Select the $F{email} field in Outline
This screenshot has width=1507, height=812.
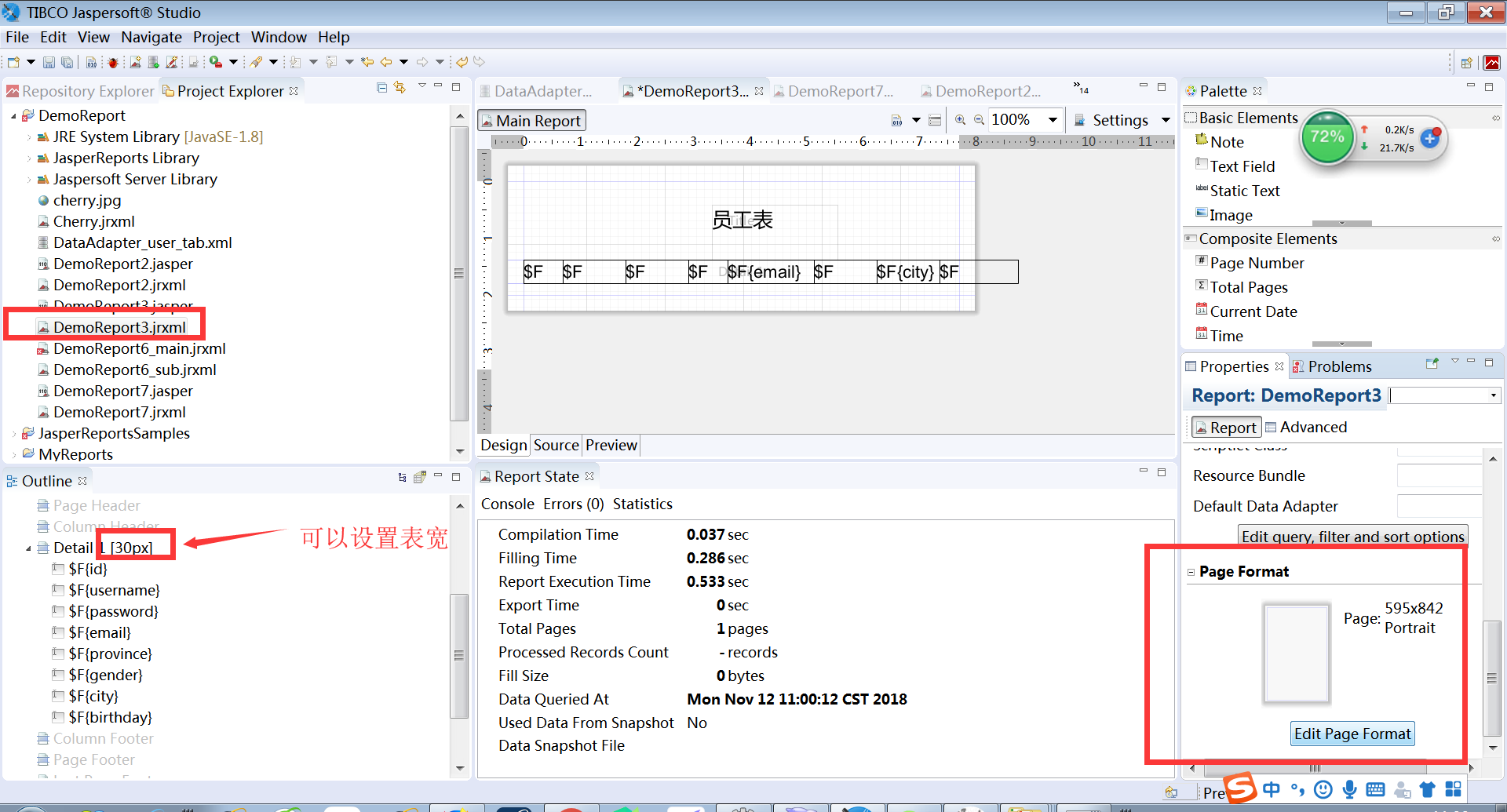tap(91, 632)
